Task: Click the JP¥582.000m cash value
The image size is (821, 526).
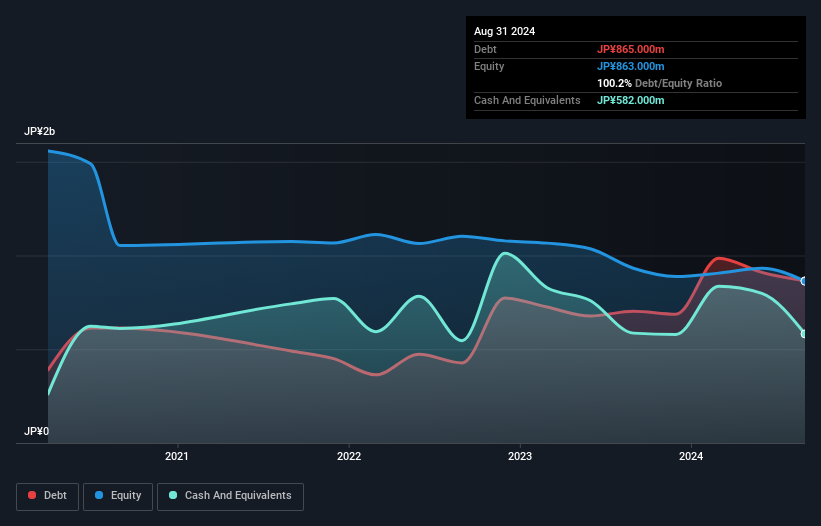Action: (630, 100)
